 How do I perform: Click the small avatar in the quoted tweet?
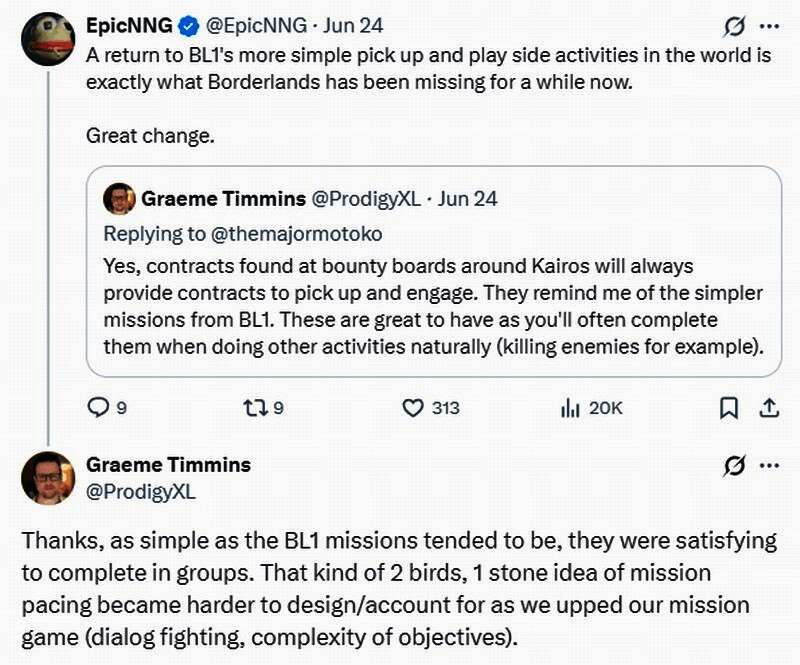tap(119, 199)
